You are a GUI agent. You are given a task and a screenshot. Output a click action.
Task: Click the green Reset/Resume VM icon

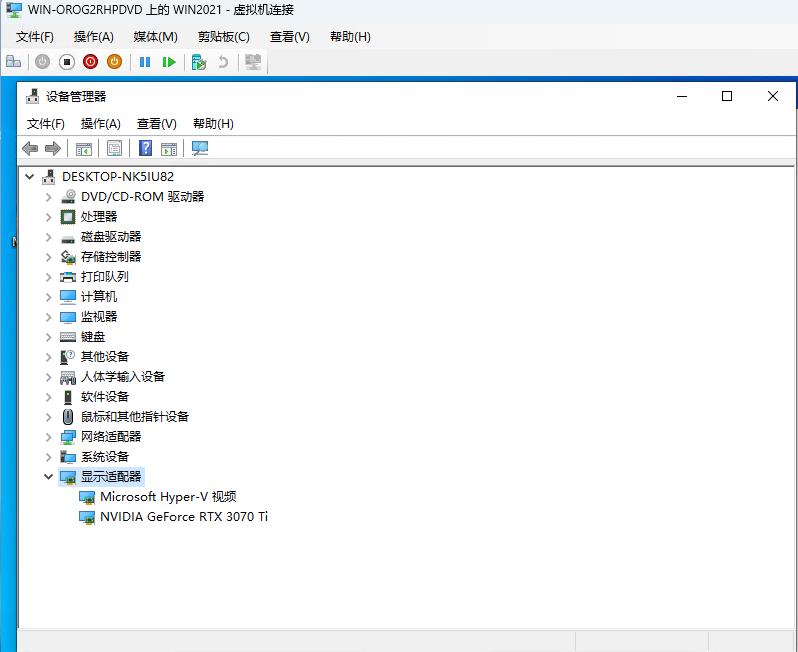(x=169, y=62)
